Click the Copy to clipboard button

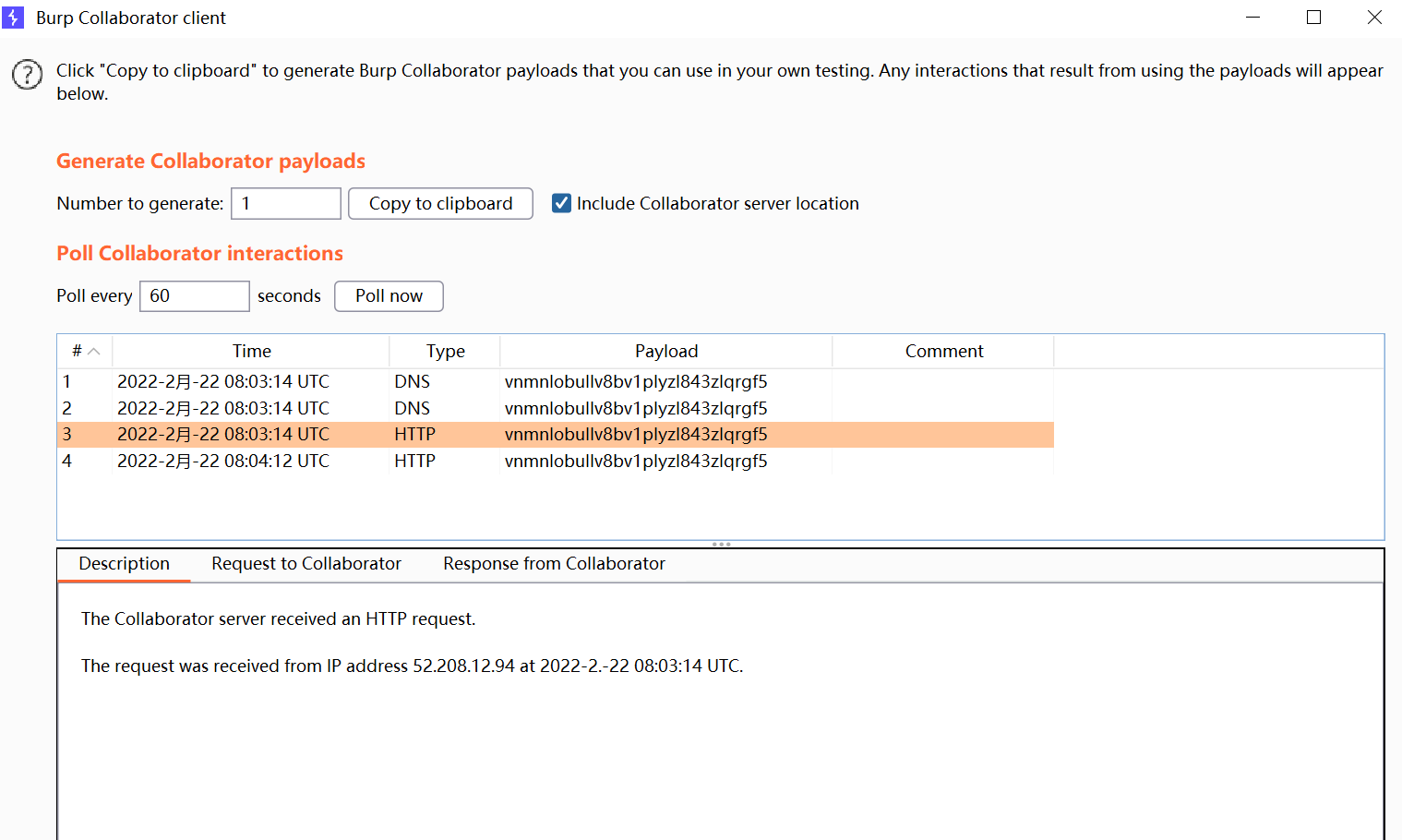click(440, 203)
